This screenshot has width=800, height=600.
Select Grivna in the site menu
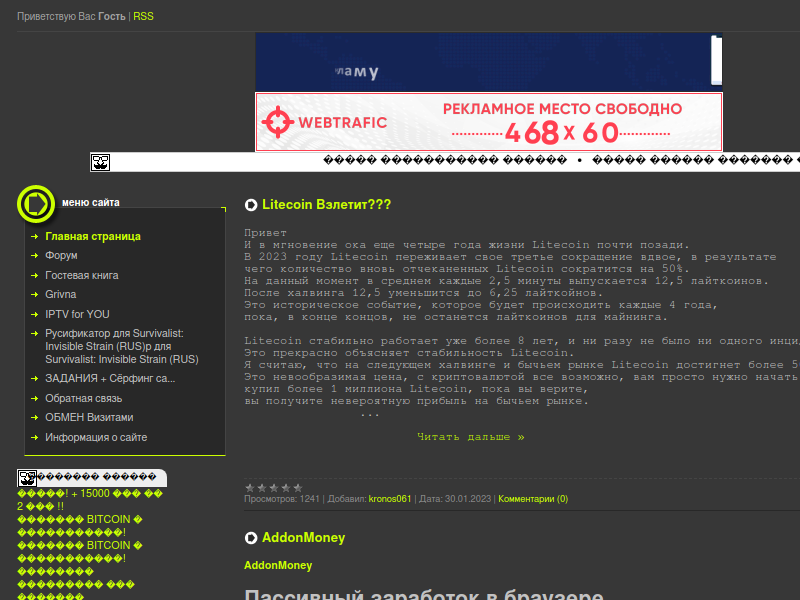[61, 294]
